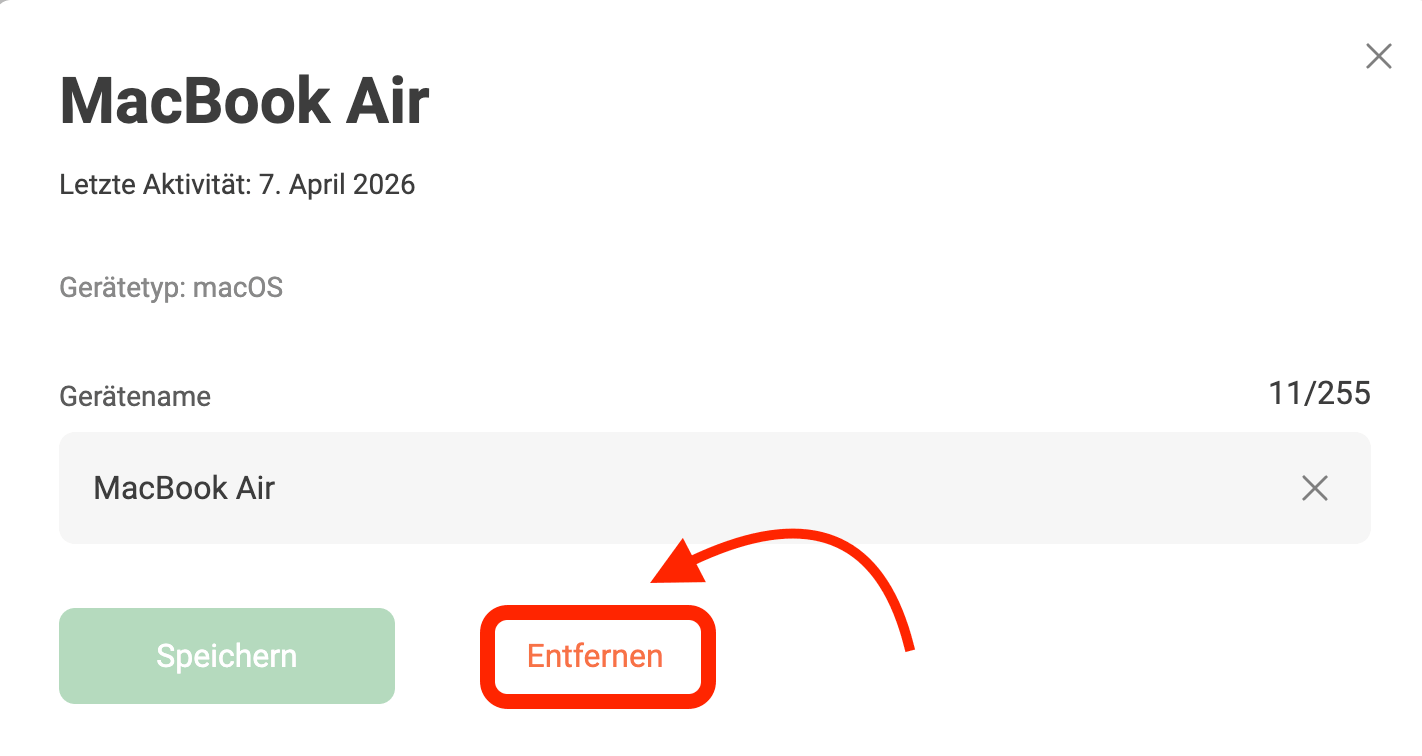Clear the Gerätename field with its X icon
This screenshot has height=756, width=1422.
pyautogui.click(x=1314, y=488)
